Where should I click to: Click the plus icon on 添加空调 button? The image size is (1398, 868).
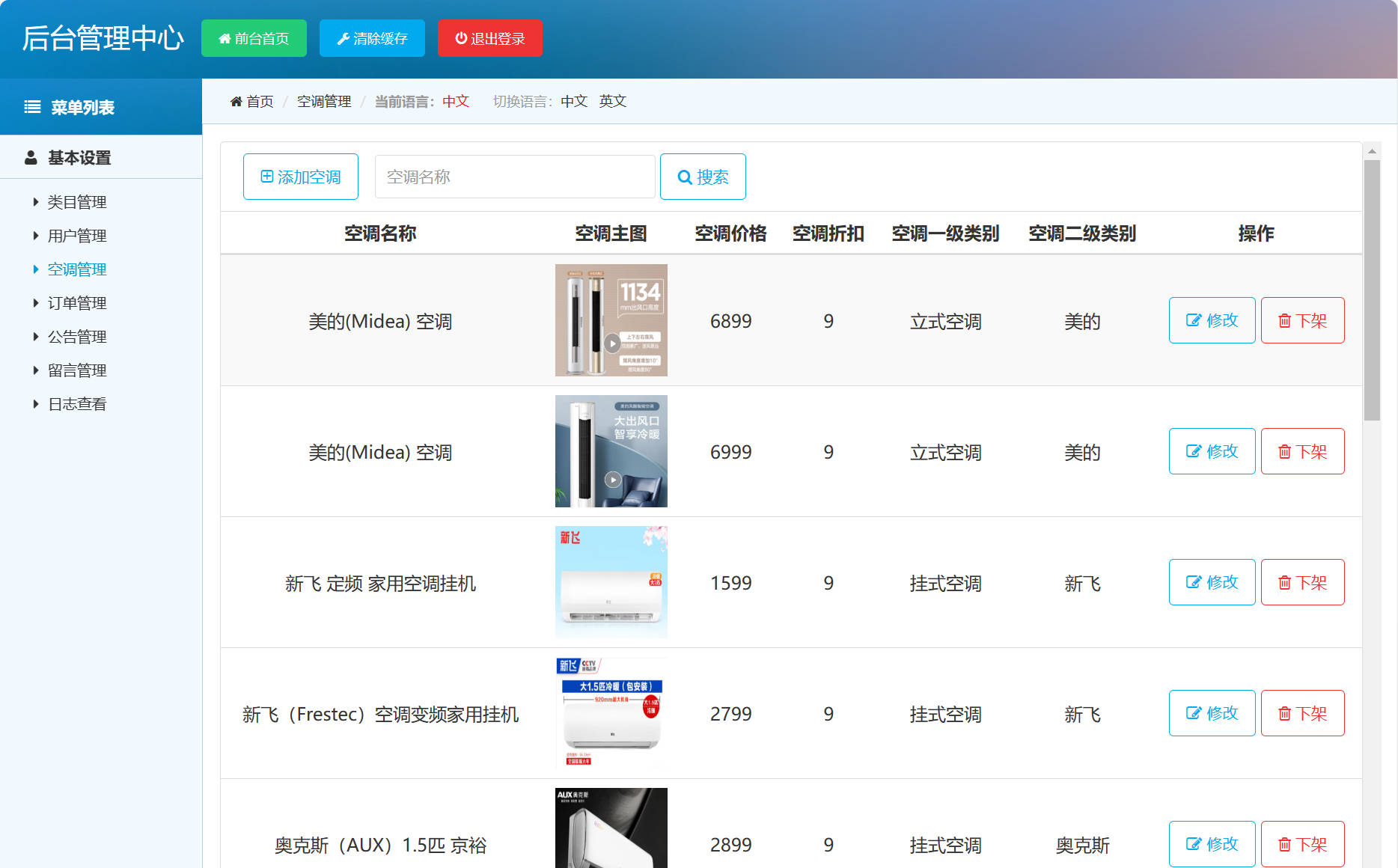click(266, 176)
